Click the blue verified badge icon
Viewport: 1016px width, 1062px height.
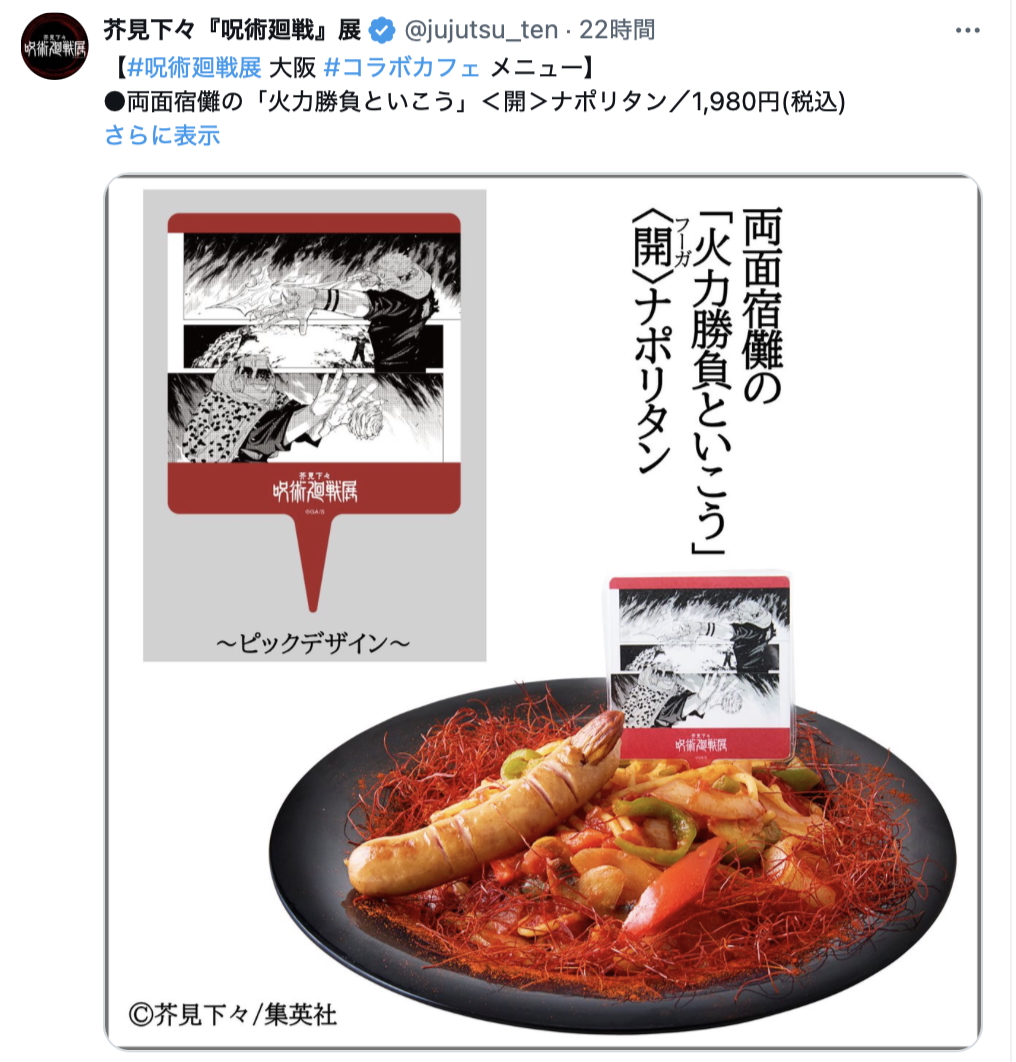click(382, 30)
